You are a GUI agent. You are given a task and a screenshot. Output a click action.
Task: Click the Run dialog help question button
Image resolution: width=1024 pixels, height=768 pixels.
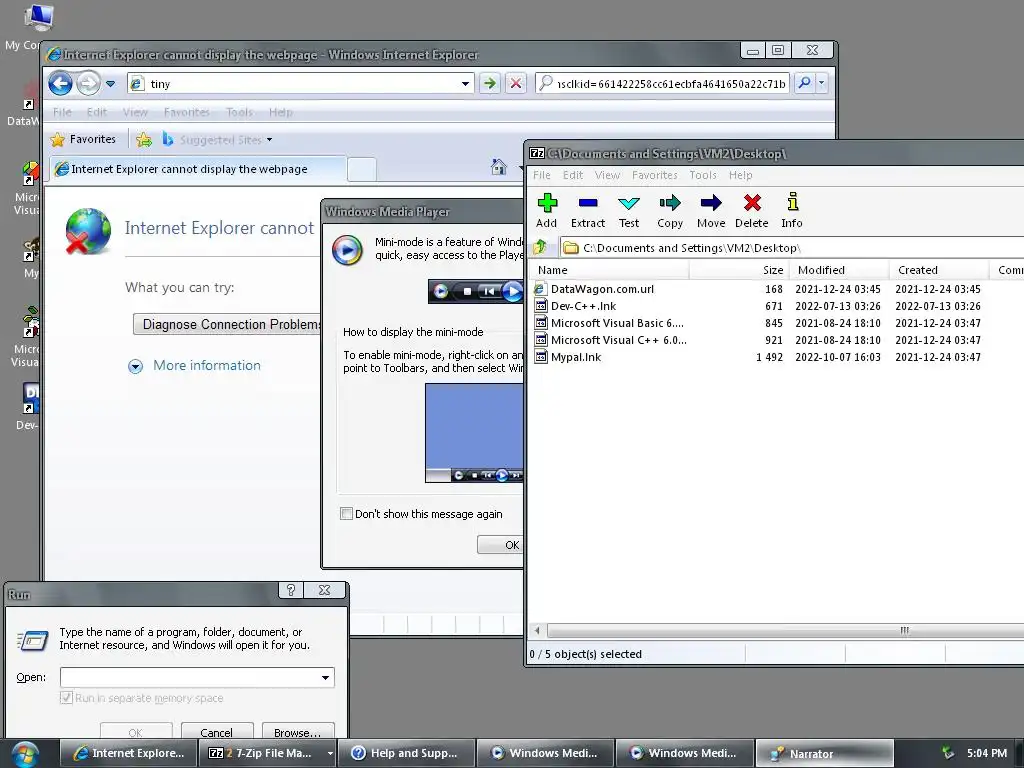[x=291, y=590]
